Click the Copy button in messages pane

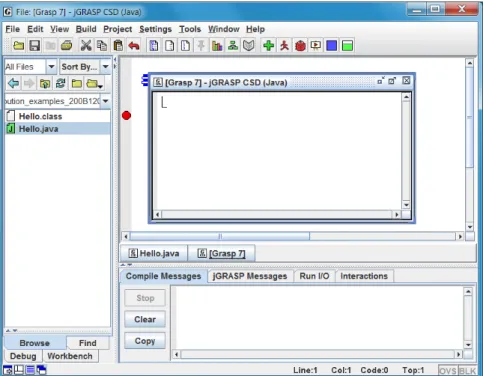click(145, 341)
